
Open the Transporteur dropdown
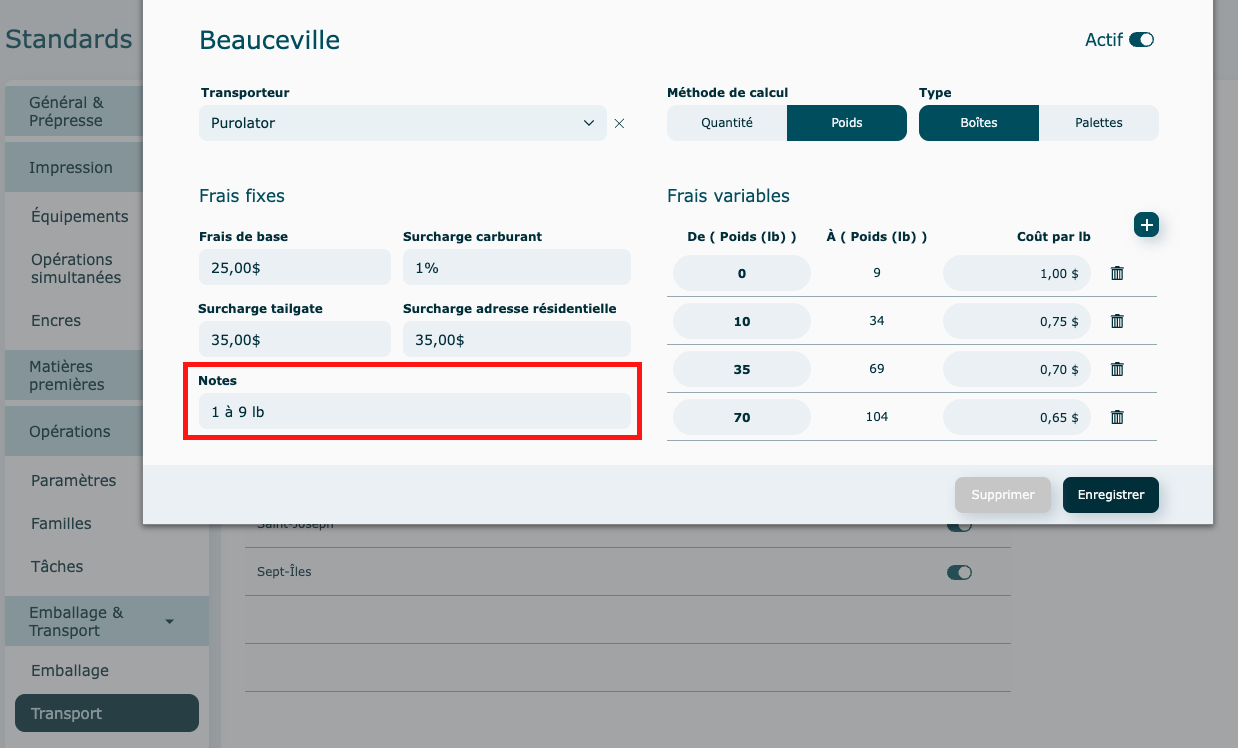(x=402, y=123)
